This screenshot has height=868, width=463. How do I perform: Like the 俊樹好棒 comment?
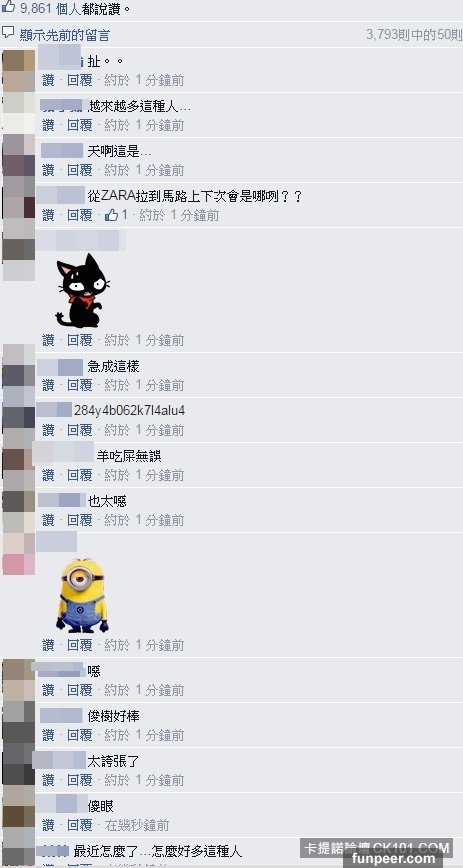point(48,735)
